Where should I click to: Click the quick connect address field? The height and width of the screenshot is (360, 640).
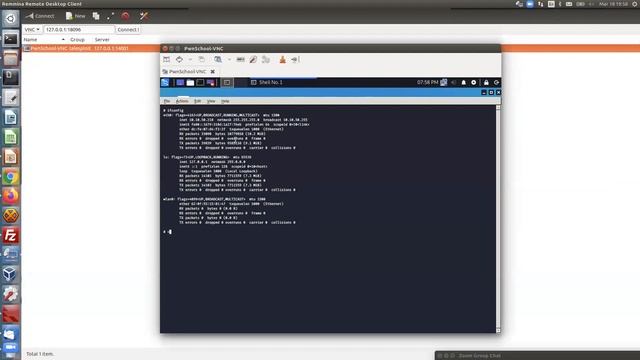click(x=79, y=29)
